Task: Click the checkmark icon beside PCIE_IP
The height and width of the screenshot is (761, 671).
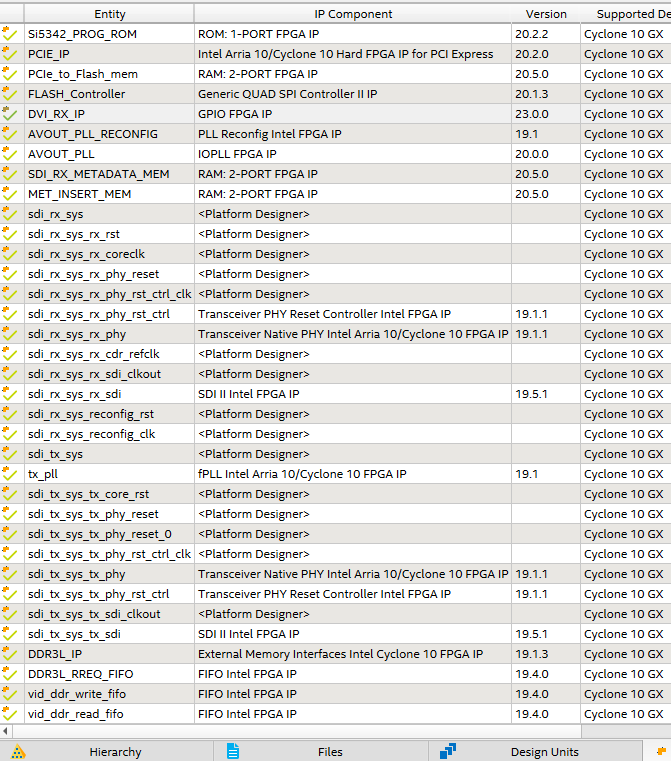Action: [x=10, y=54]
